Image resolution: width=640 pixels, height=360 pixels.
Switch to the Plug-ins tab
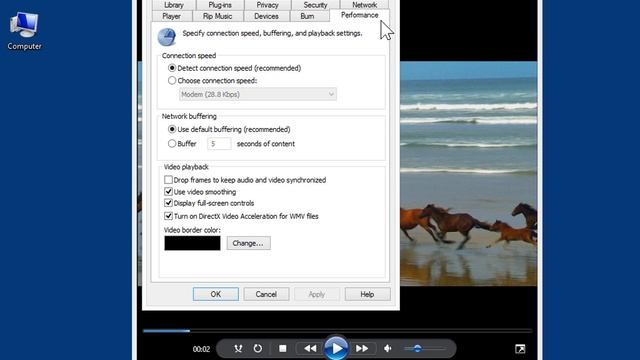[220, 5]
